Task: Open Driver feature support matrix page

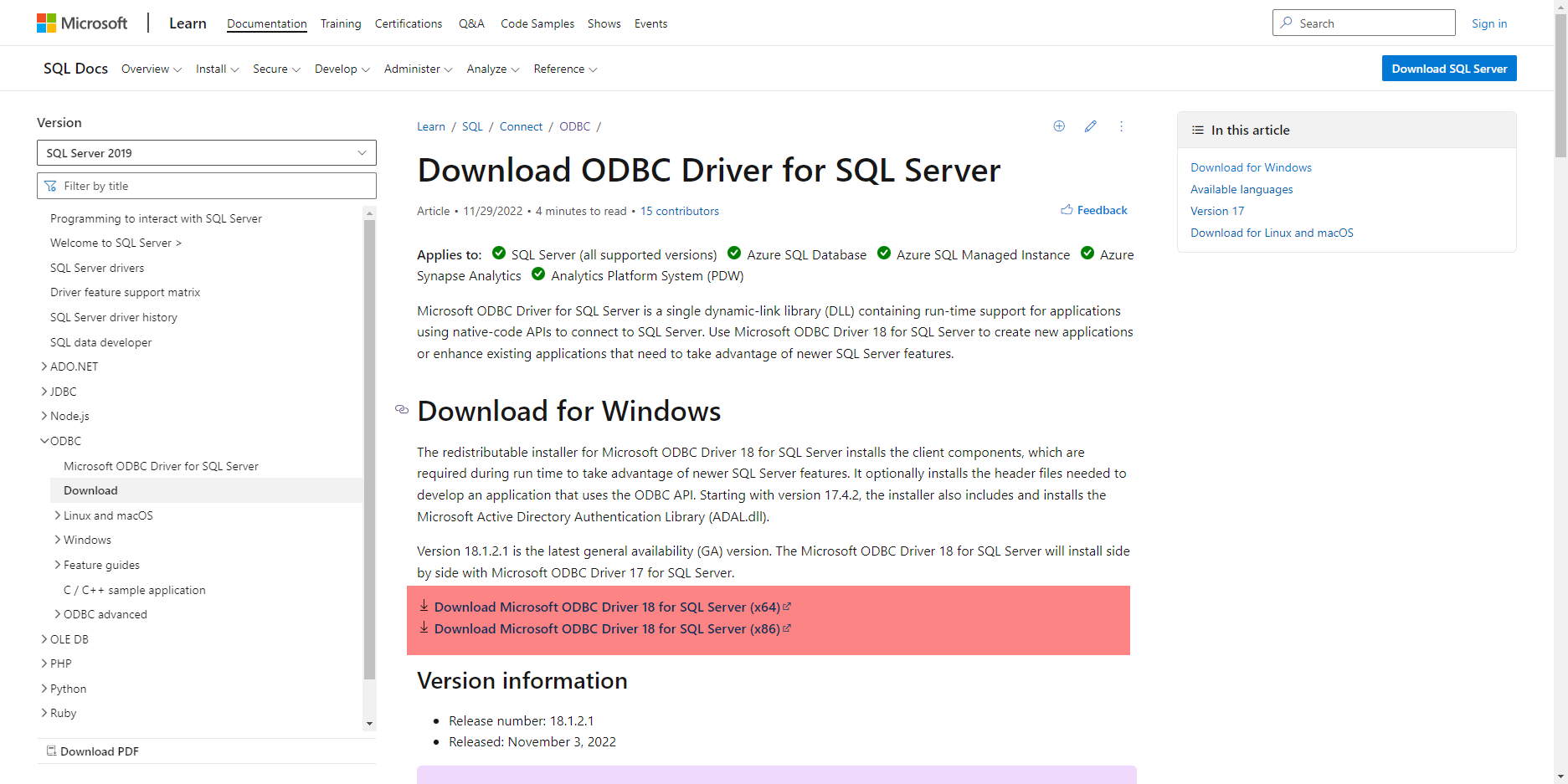Action: click(x=126, y=292)
